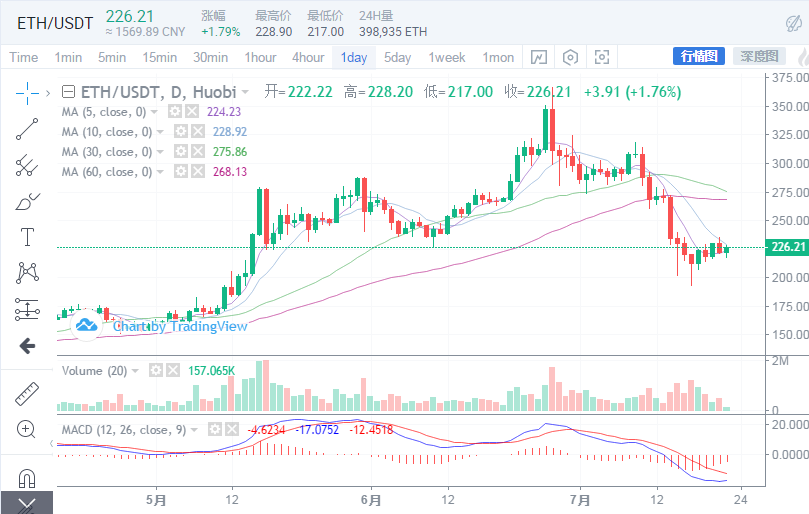Click the 5月 date axis label
This screenshot has width=809, height=514.
coord(156,500)
